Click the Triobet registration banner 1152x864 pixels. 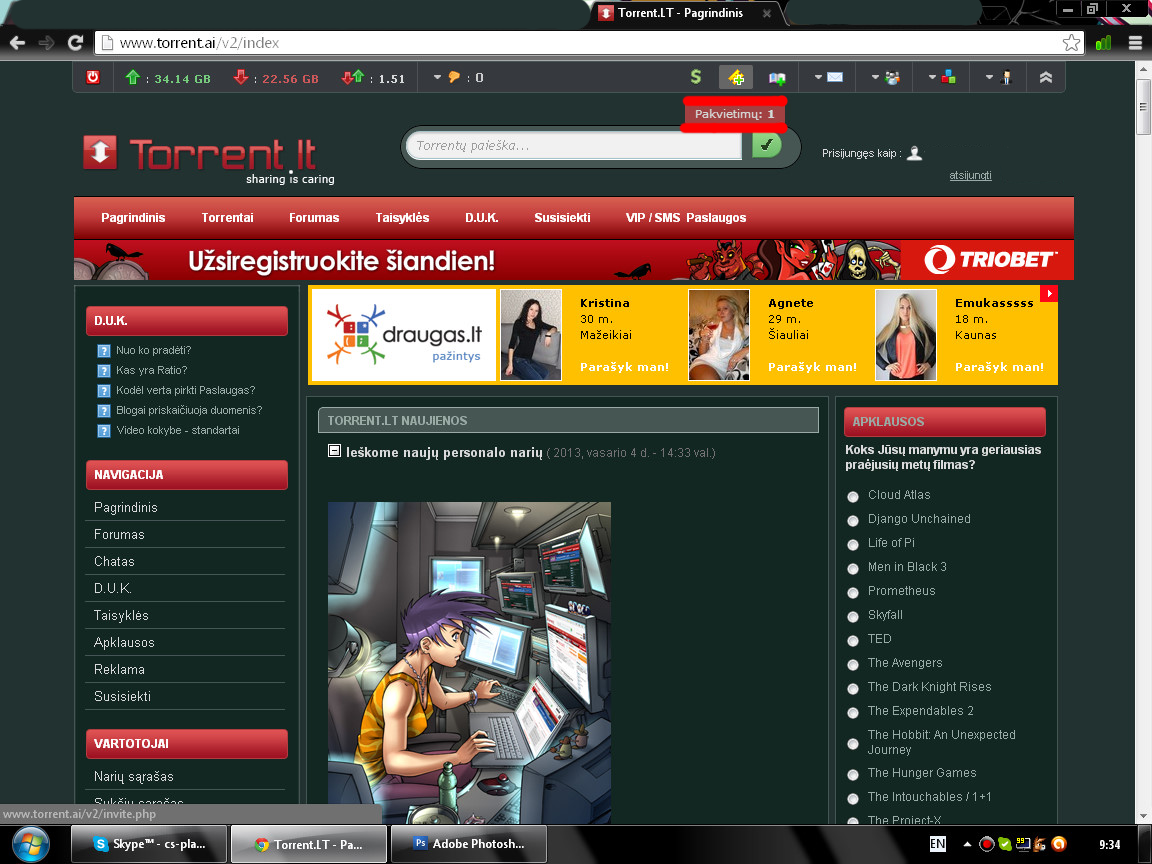[574, 260]
